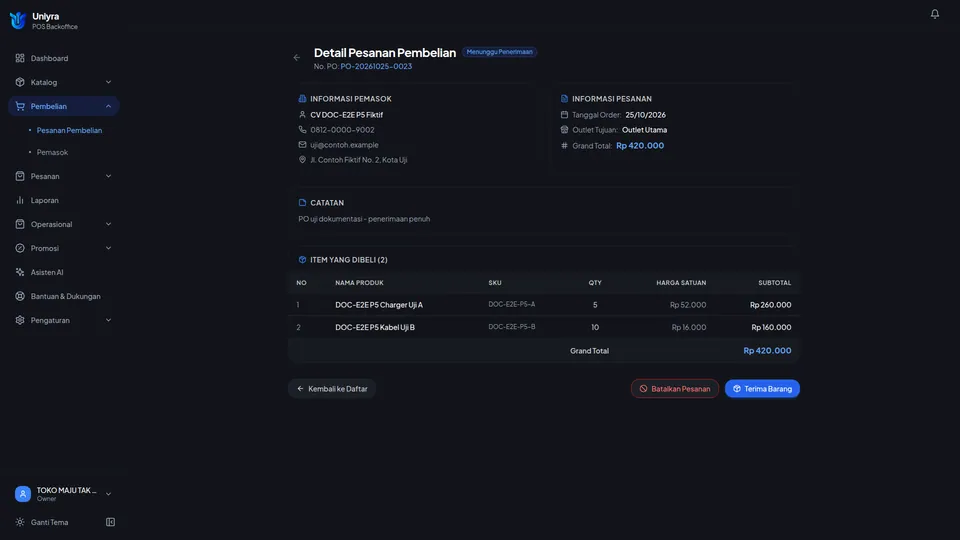The image size is (960, 540).
Task: Click Batalkan Pesanan button
Action: [675, 389]
